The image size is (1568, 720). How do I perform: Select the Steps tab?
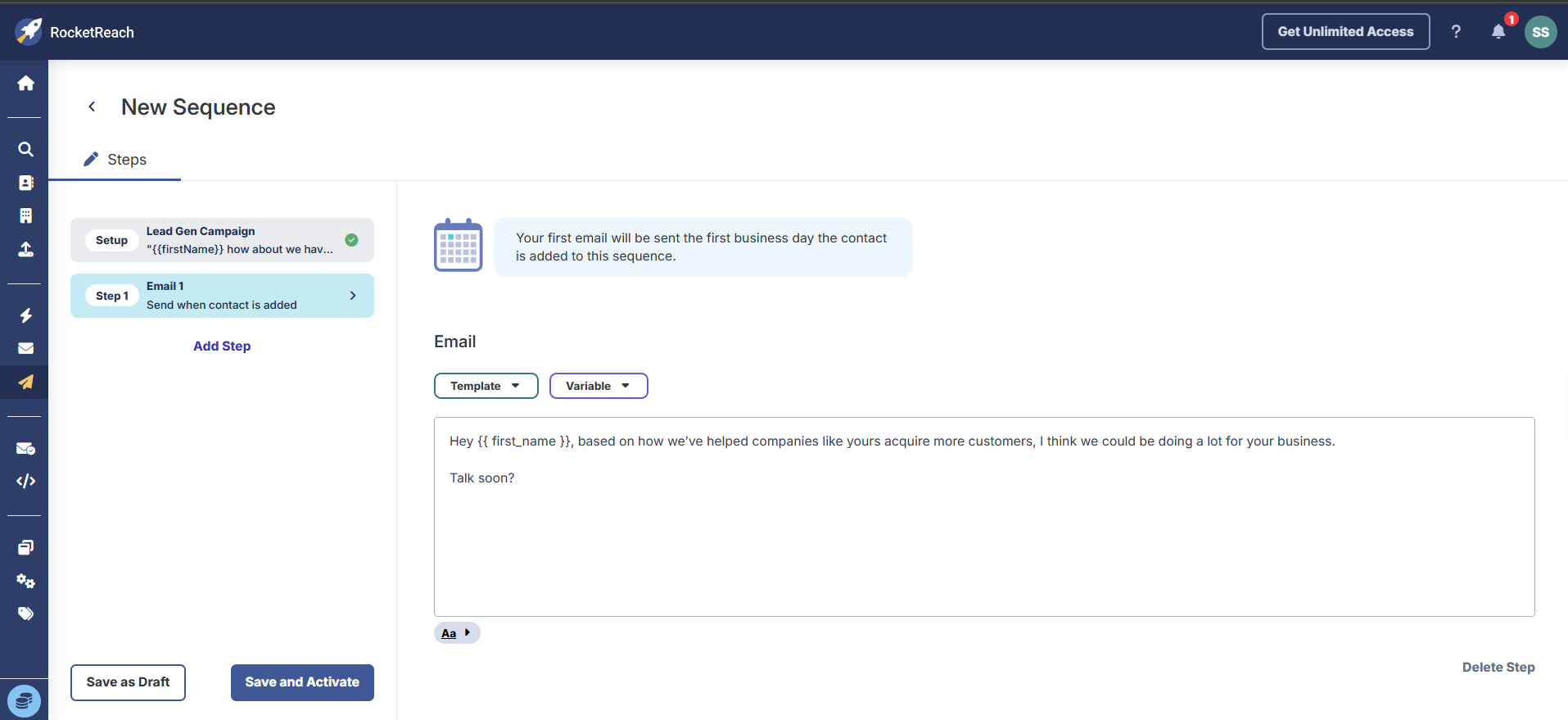[115, 160]
